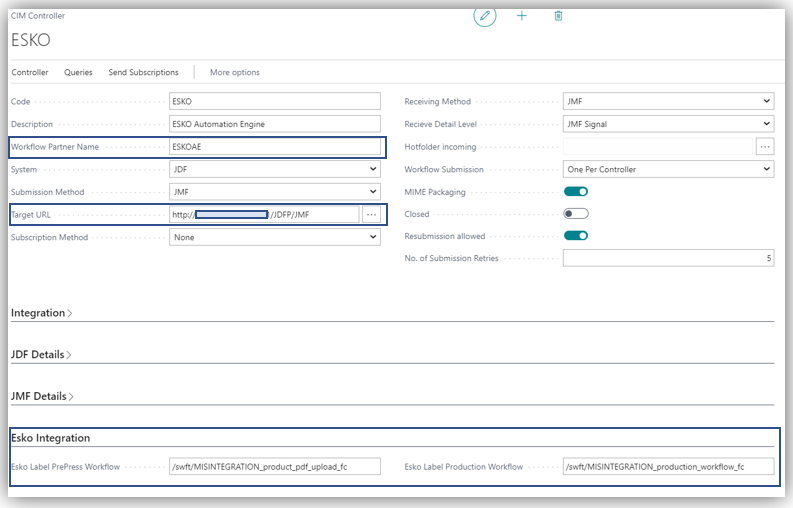Open Target URL ellipsis lookup button

click(x=371, y=214)
